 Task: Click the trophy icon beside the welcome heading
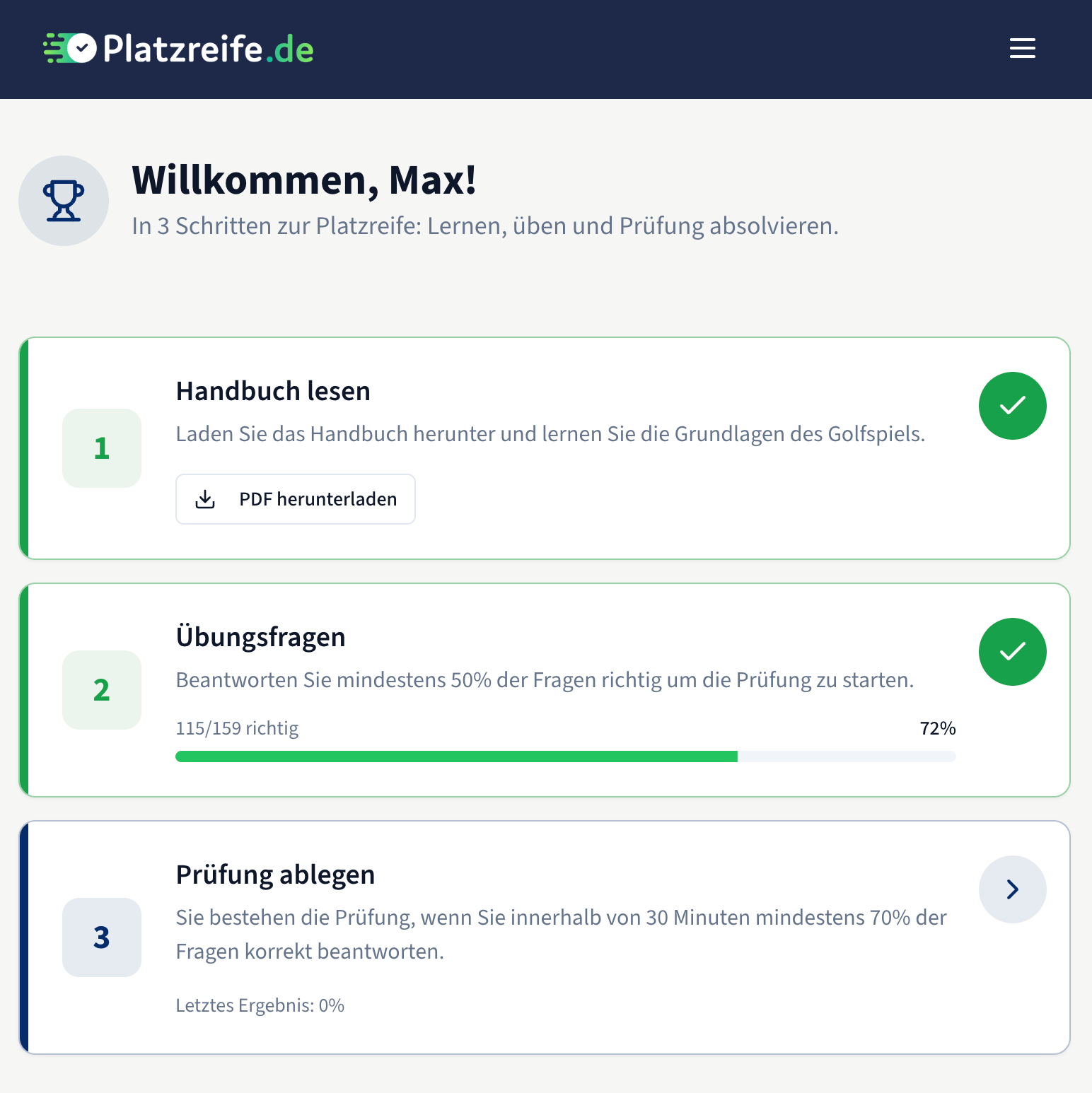pyautogui.click(x=64, y=201)
